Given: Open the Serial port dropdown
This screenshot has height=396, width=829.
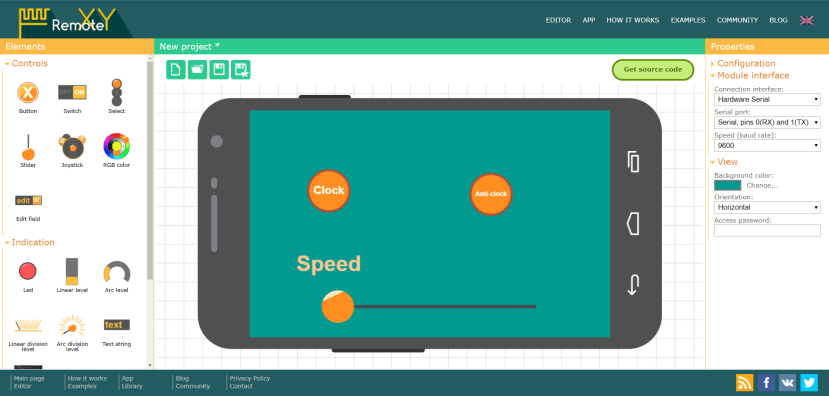Looking at the screenshot, I should tap(767, 122).
